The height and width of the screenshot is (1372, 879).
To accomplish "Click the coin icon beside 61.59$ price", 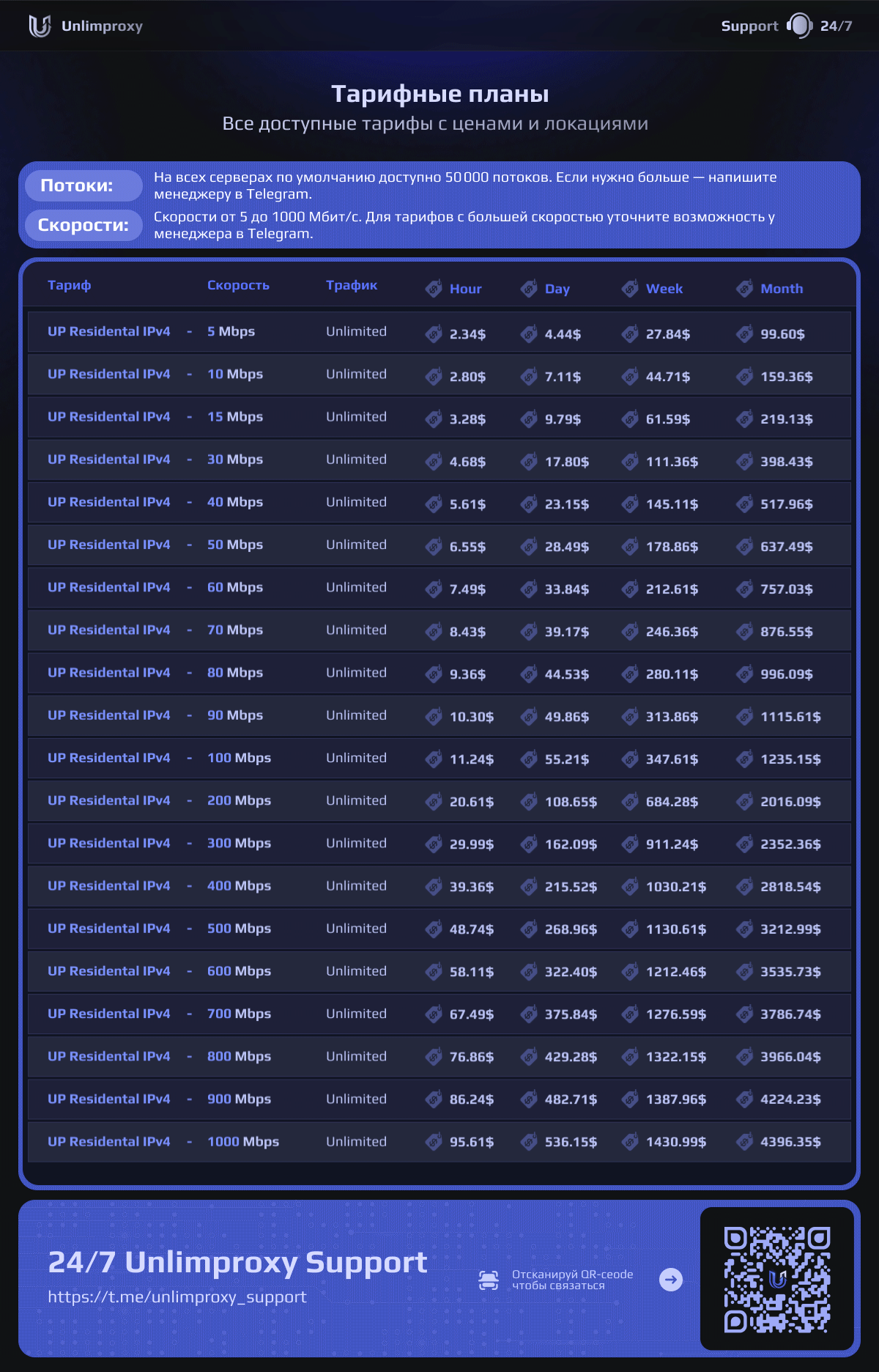I will (x=630, y=419).
